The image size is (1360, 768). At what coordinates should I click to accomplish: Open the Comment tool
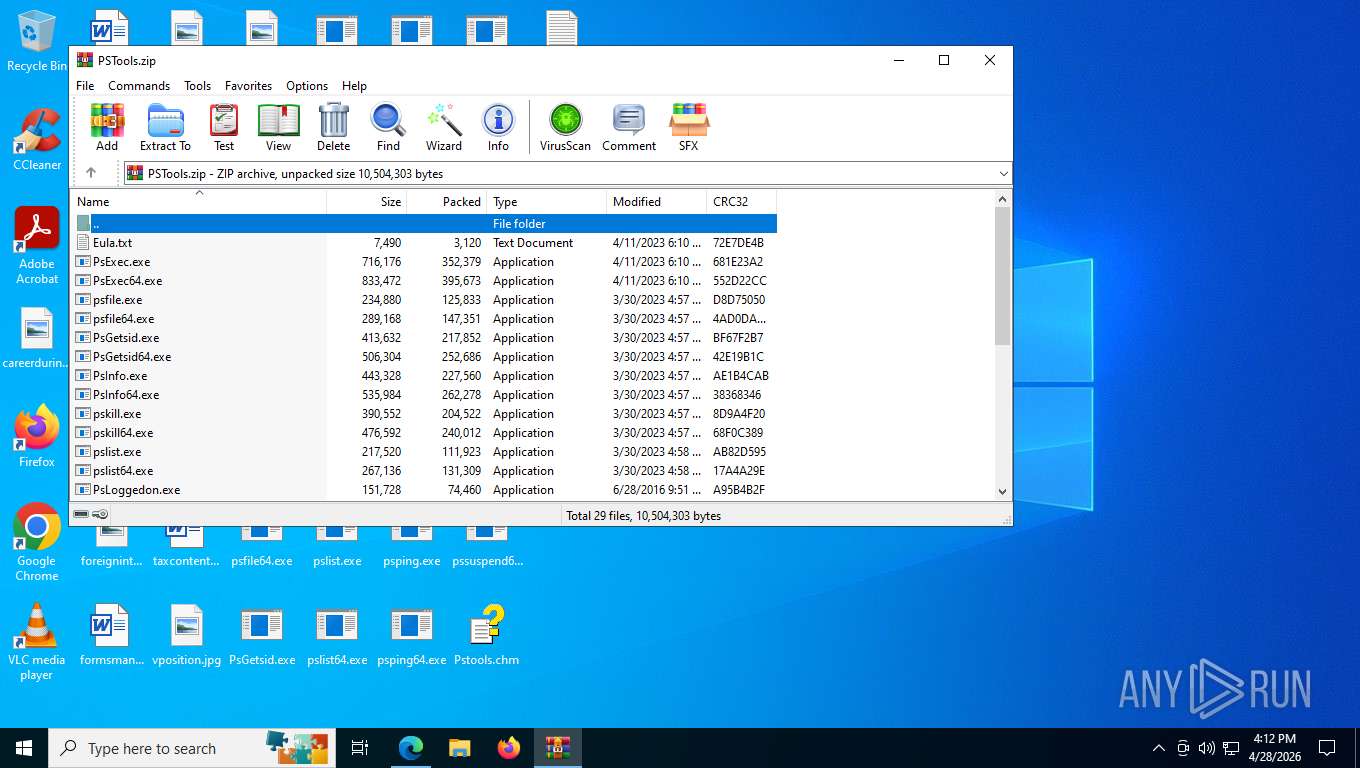tap(629, 127)
